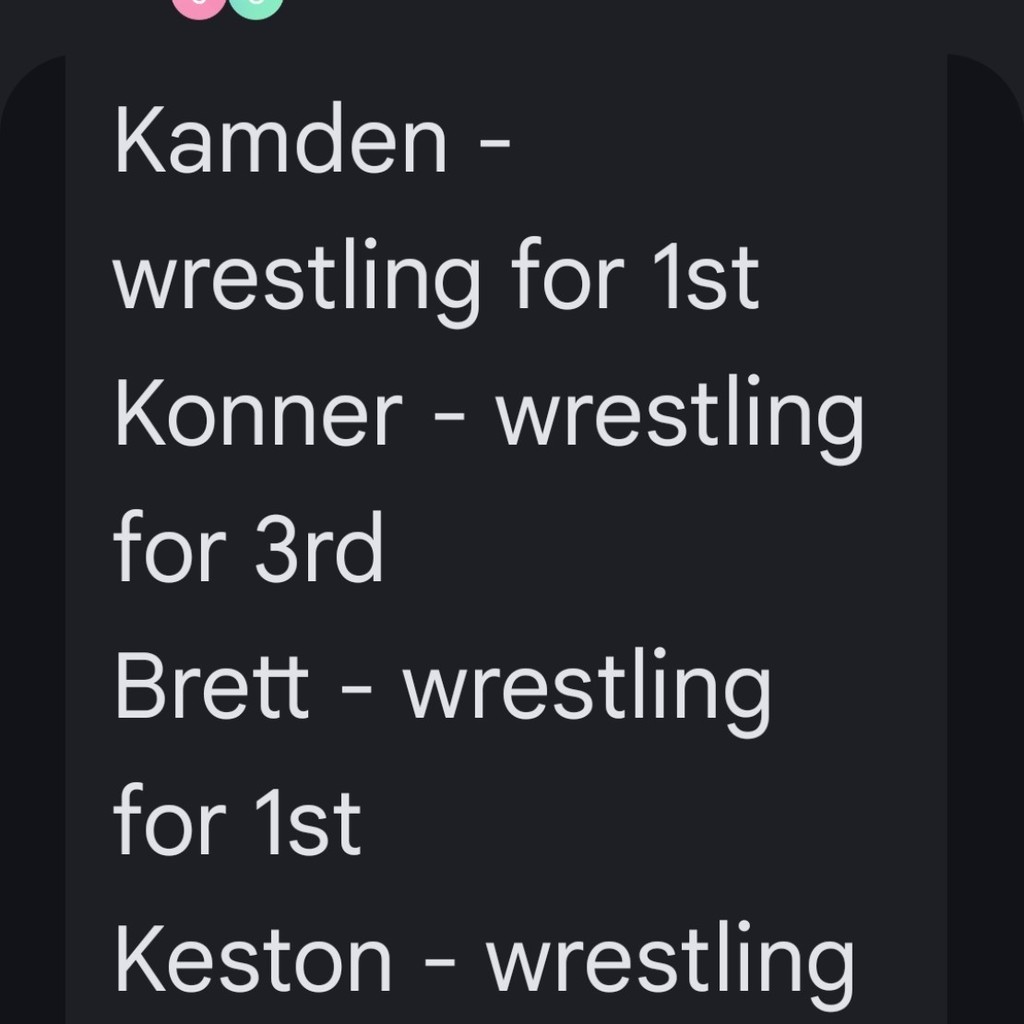Tap the pink avatar circle
1024x1024 pixels.
point(199,6)
